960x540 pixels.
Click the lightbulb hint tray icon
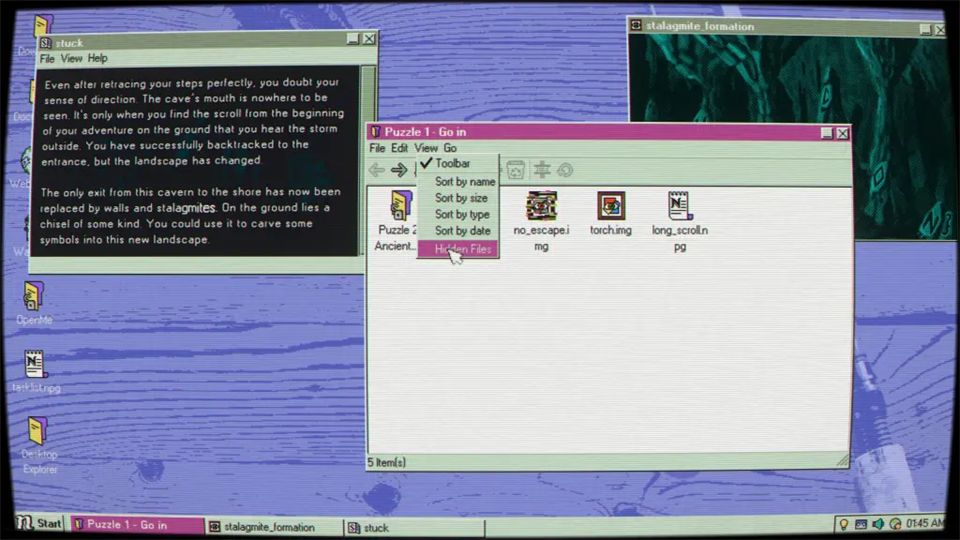click(x=844, y=524)
